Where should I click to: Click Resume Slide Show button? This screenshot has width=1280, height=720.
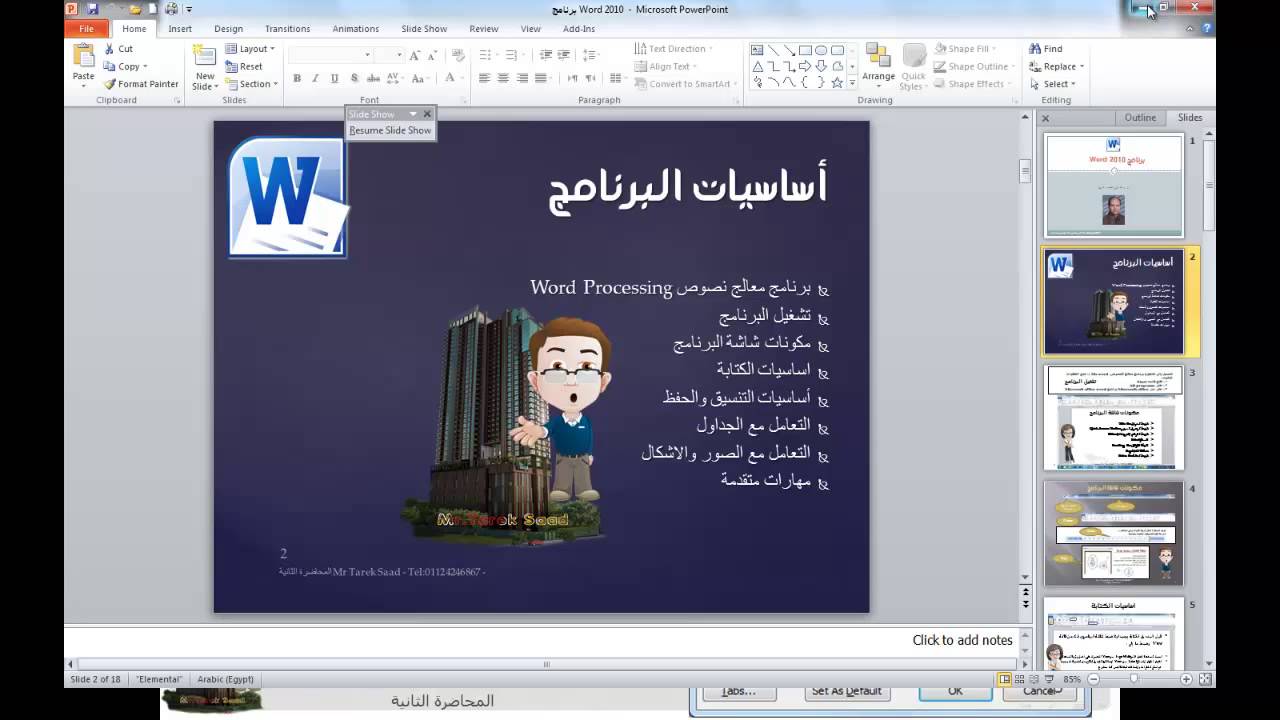click(x=390, y=130)
